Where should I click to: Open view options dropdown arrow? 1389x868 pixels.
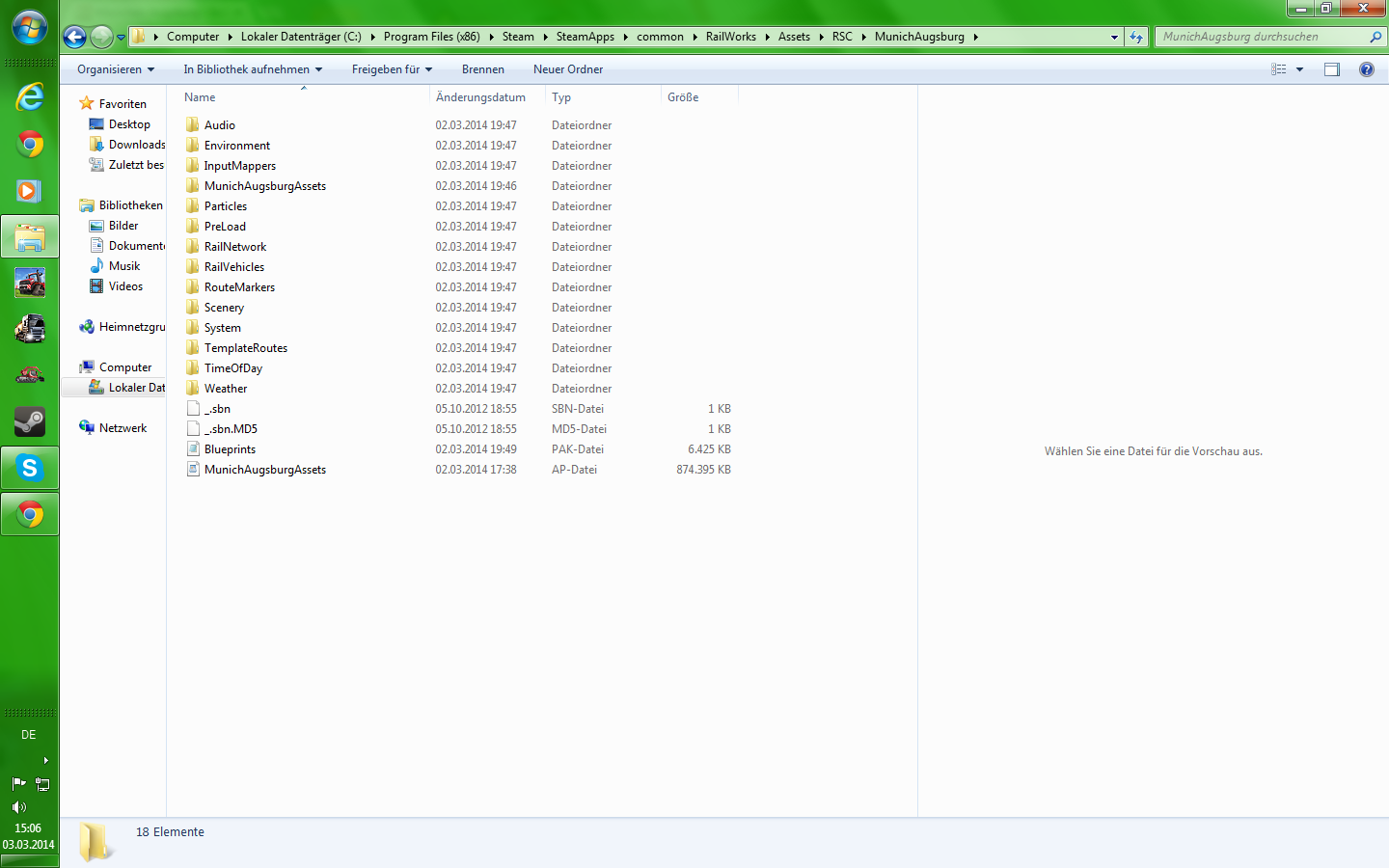[1300, 69]
